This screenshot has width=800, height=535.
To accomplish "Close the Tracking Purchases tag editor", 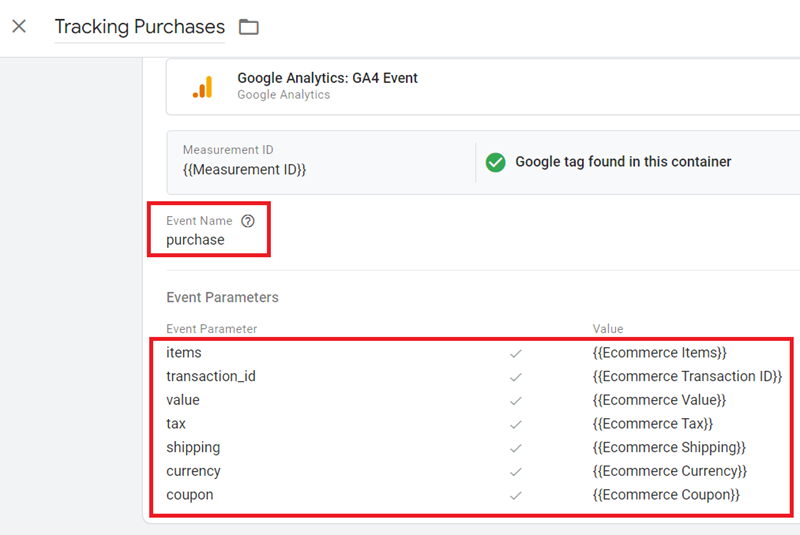I will tap(19, 26).
